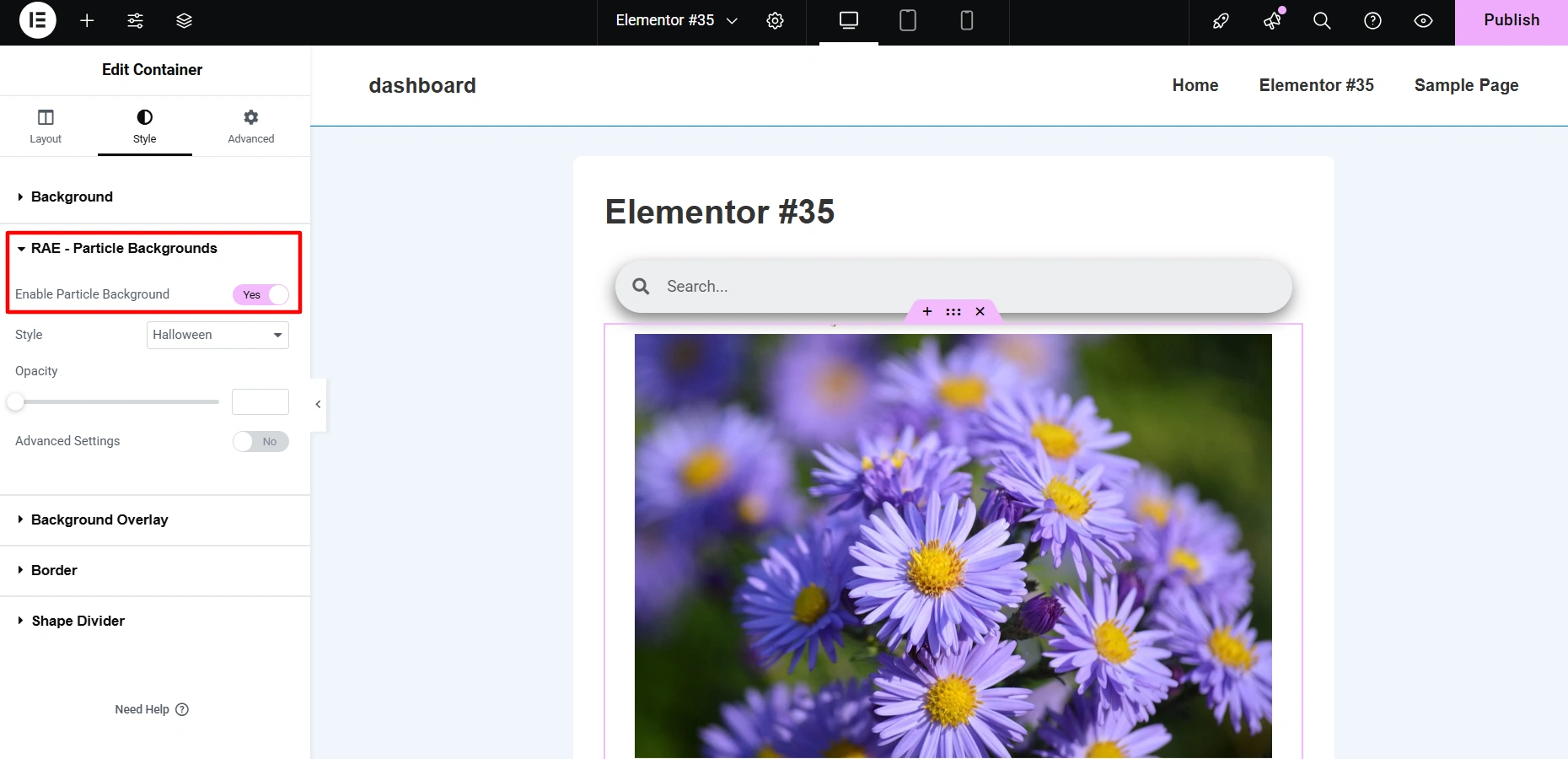Open What's New megaphone icon

coord(1272,20)
